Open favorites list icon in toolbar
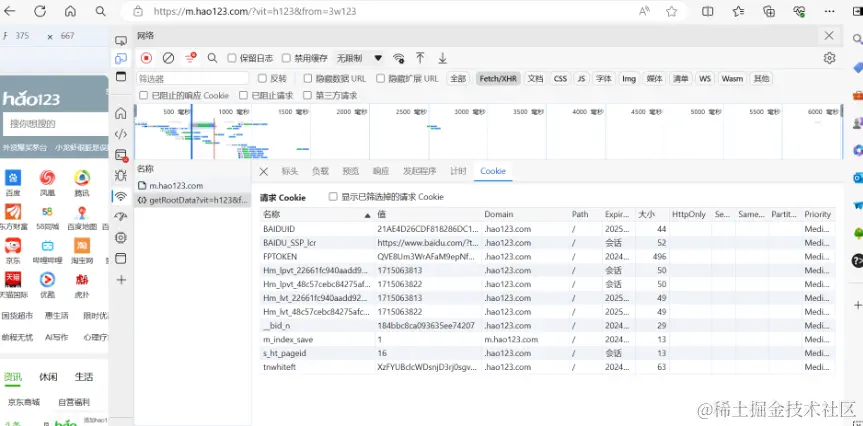The image size is (863, 426). pos(738,11)
